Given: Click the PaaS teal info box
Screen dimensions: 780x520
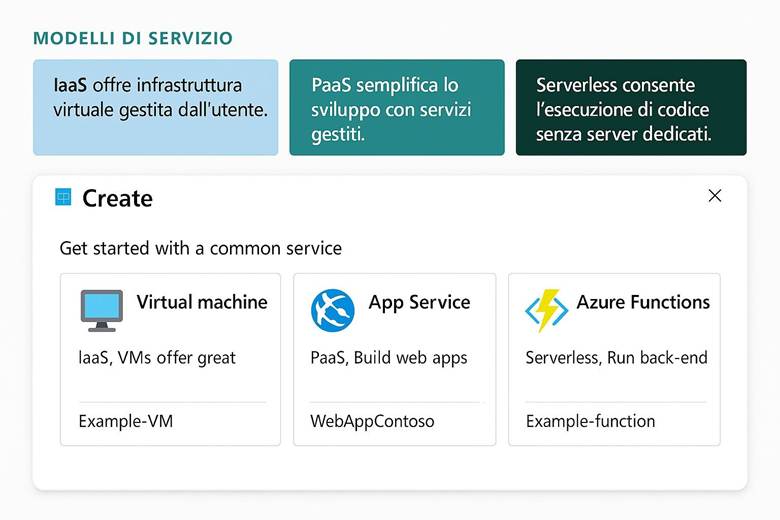Looking at the screenshot, I should point(397,107).
